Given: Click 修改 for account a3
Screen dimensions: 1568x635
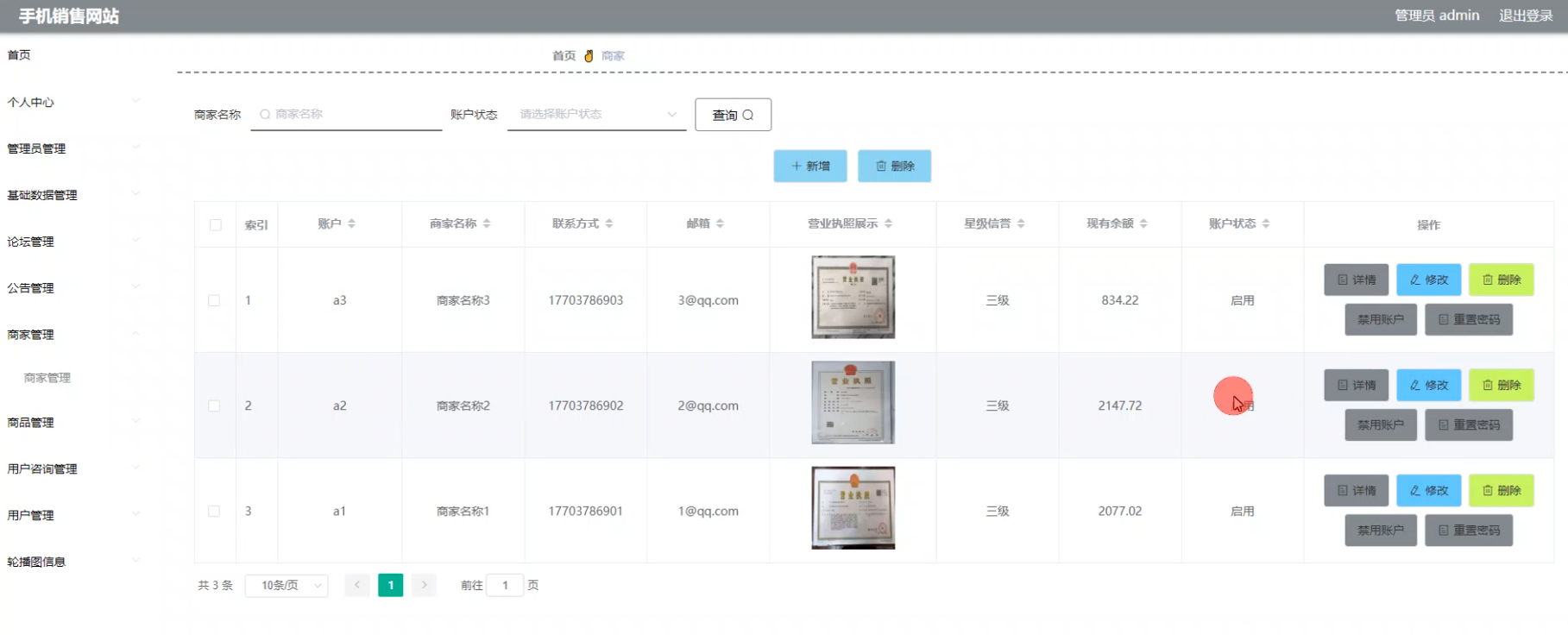Looking at the screenshot, I should click(1429, 280).
